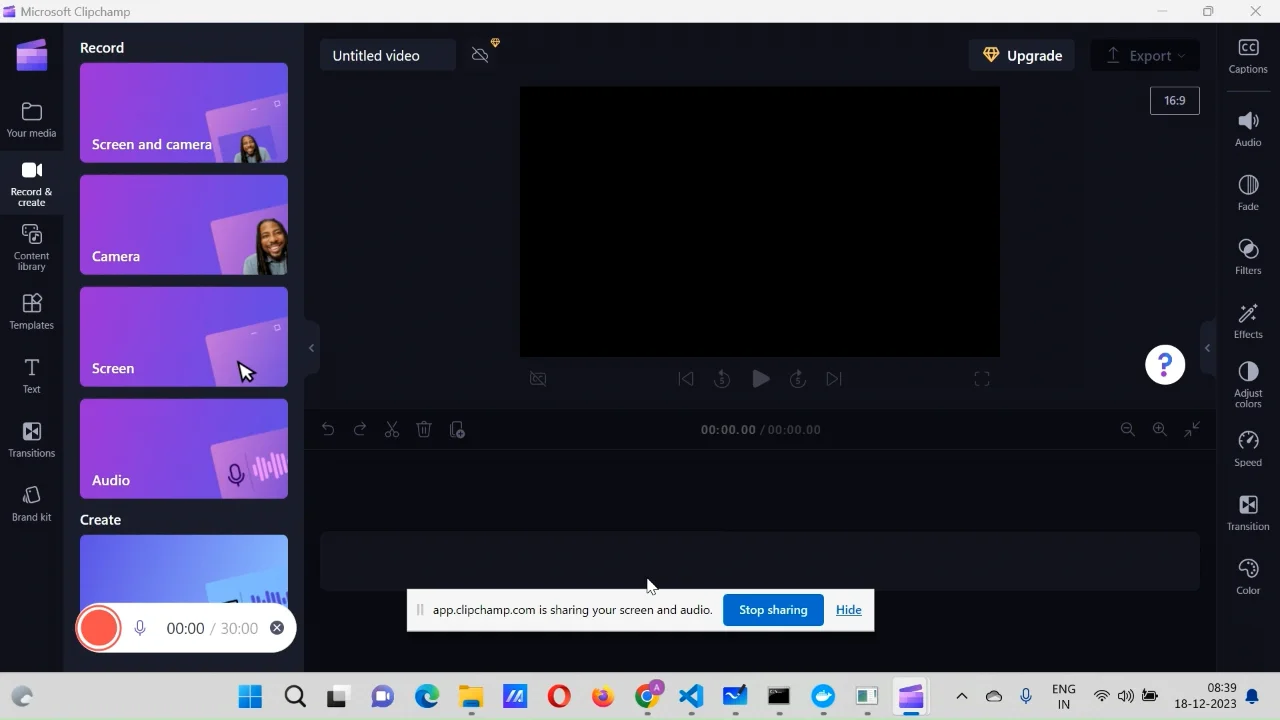Choose Audio recording card

(x=184, y=449)
